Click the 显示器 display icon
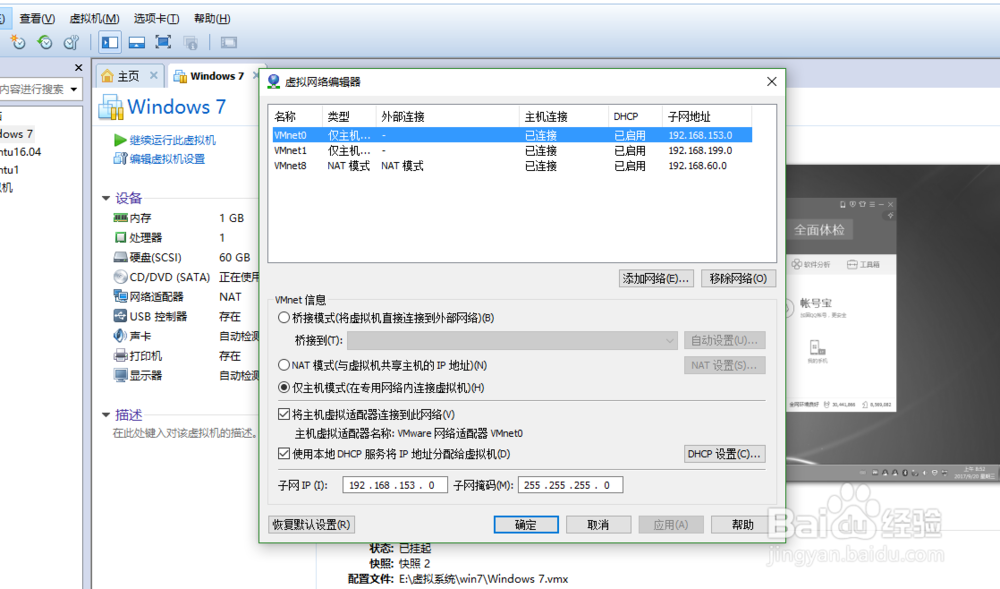1000x589 pixels. tap(120, 375)
